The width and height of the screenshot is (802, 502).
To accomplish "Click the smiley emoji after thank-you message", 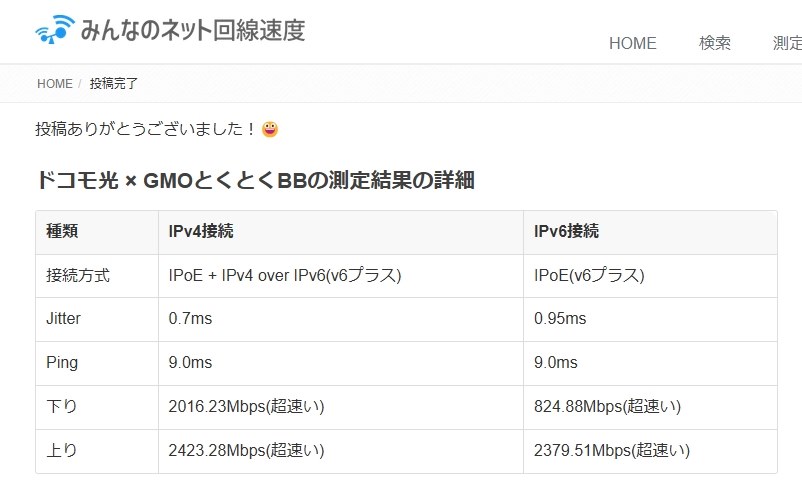I will pyautogui.click(x=270, y=129).
